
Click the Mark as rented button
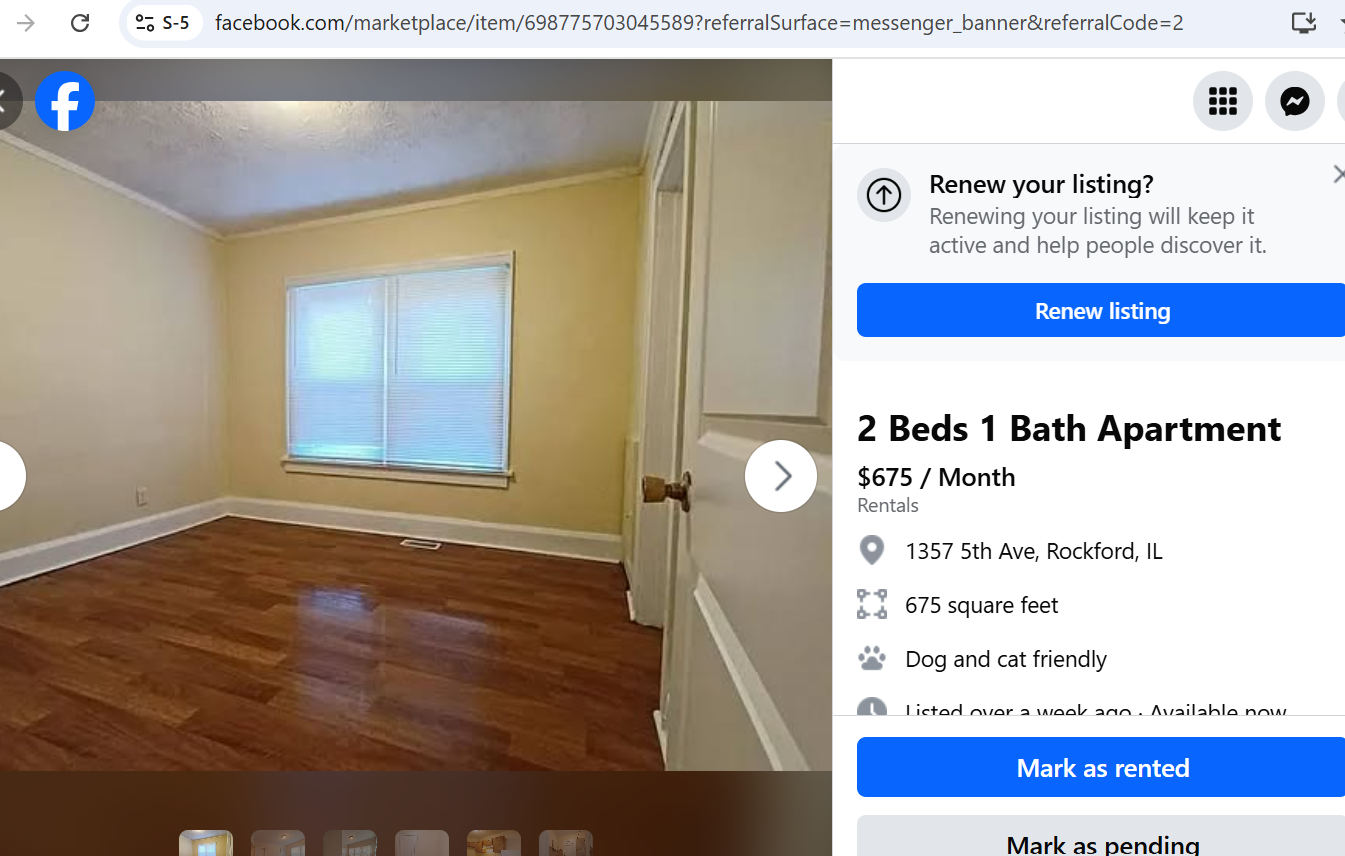pyautogui.click(x=1101, y=767)
